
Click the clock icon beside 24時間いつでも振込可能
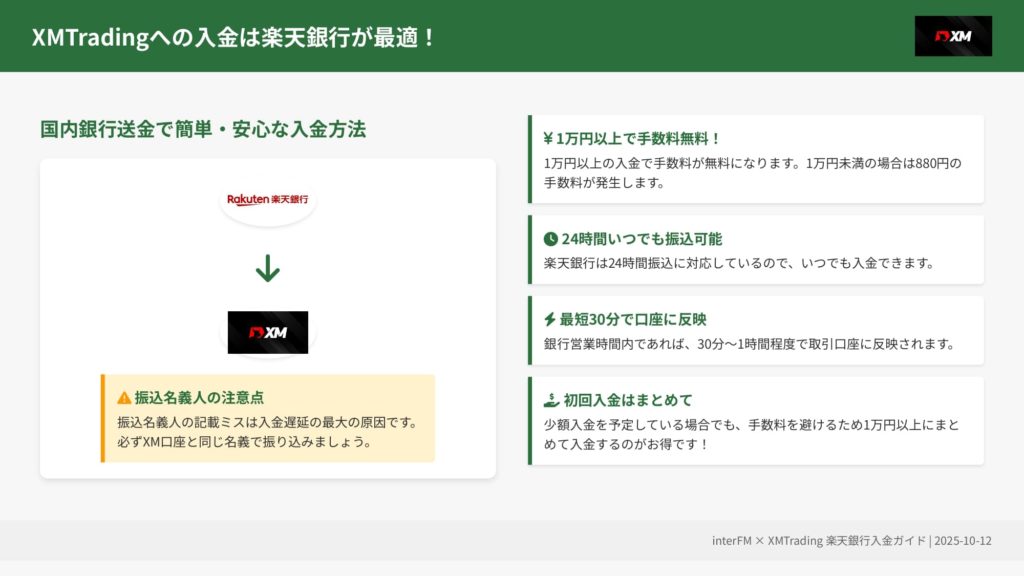(x=550, y=239)
